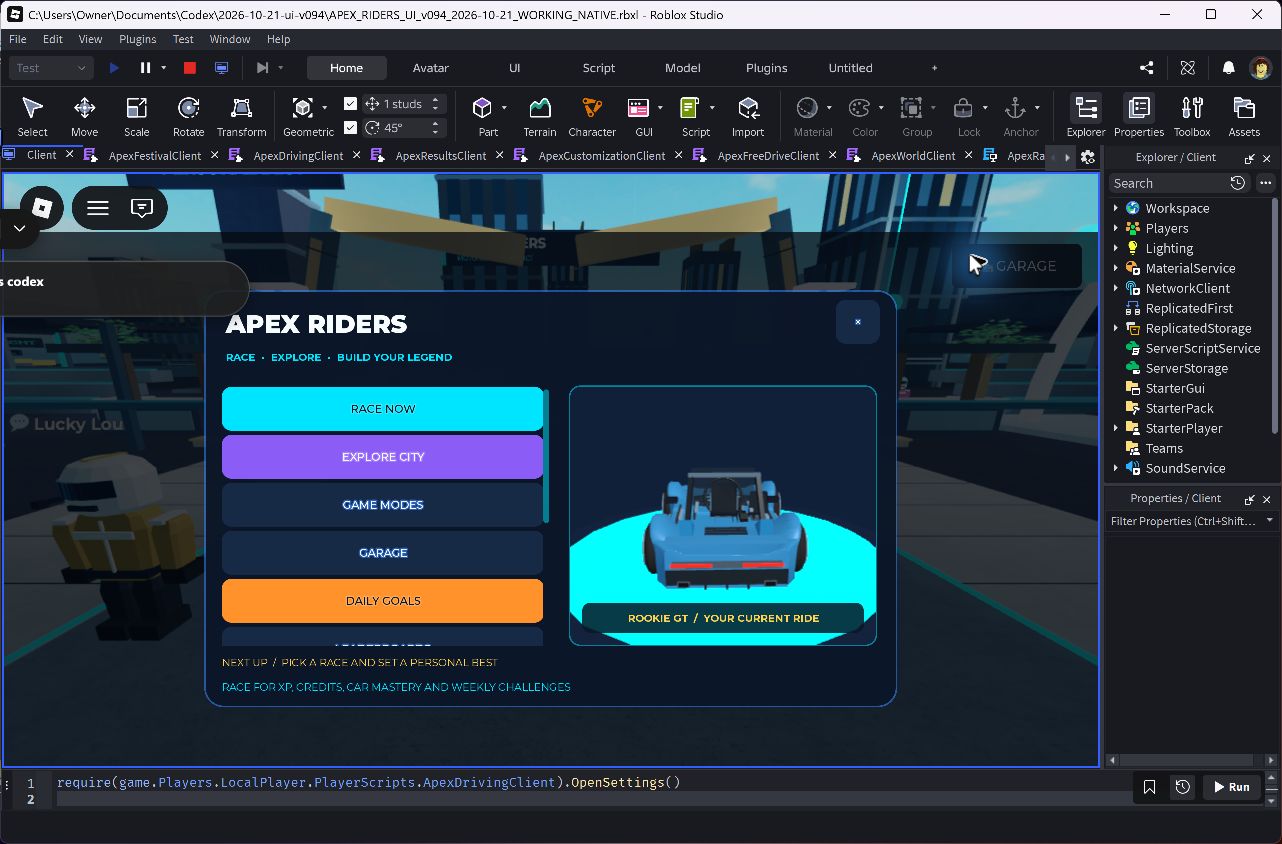The image size is (1282, 844).
Task: Open the Assets manager
Action: [1244, 117]
